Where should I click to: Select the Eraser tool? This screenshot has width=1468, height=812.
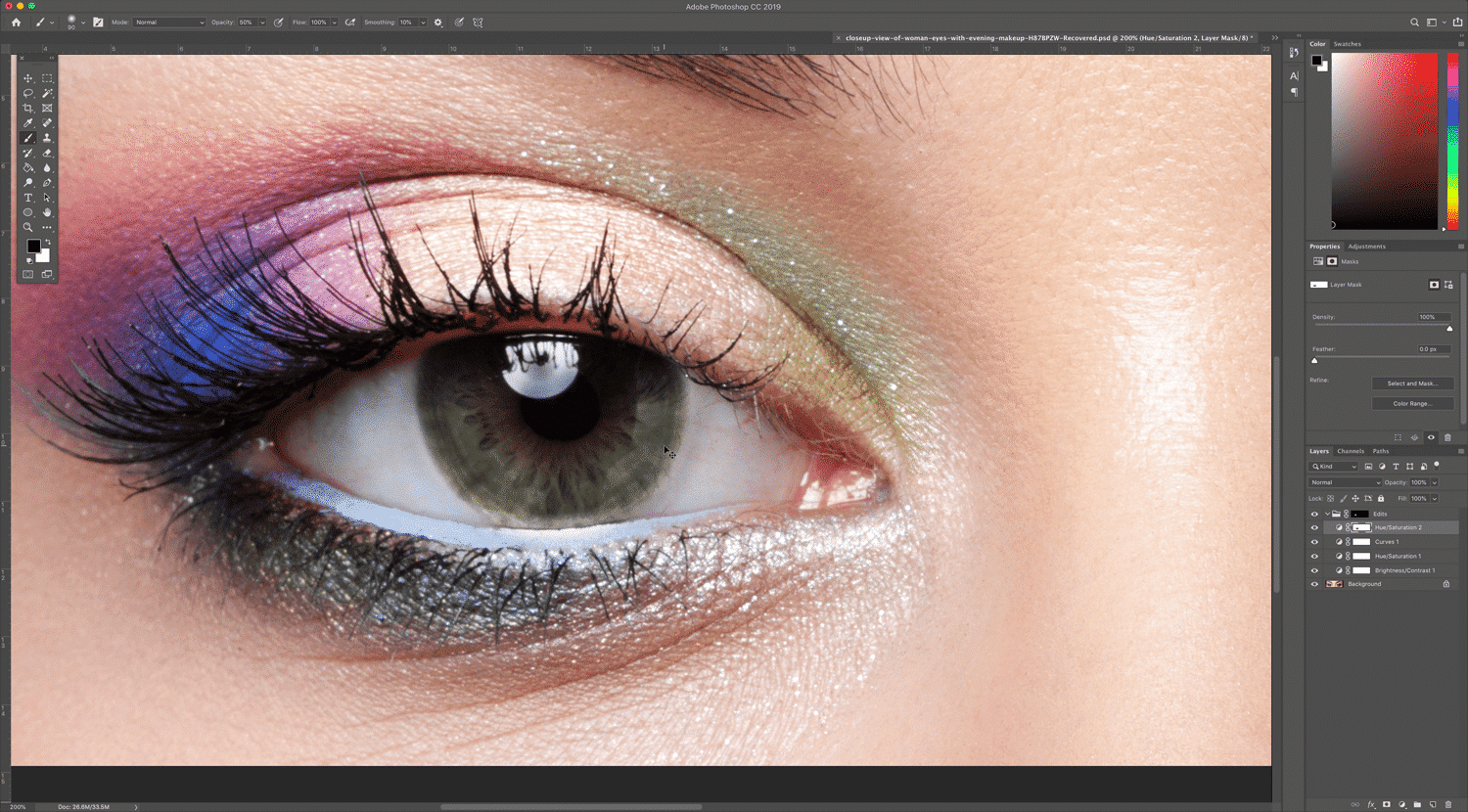(47, 153)
